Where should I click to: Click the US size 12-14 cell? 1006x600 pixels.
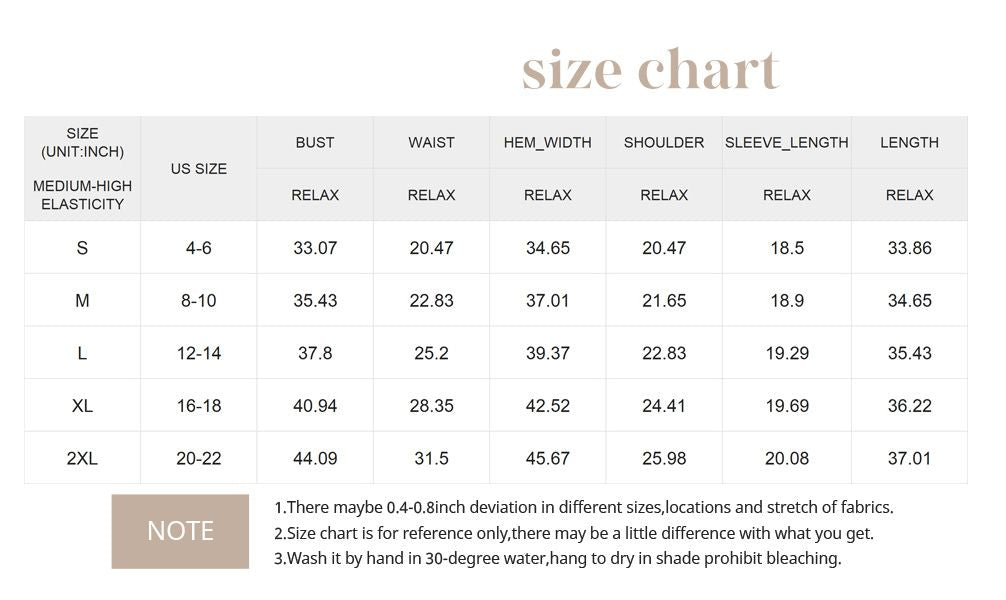199,353
